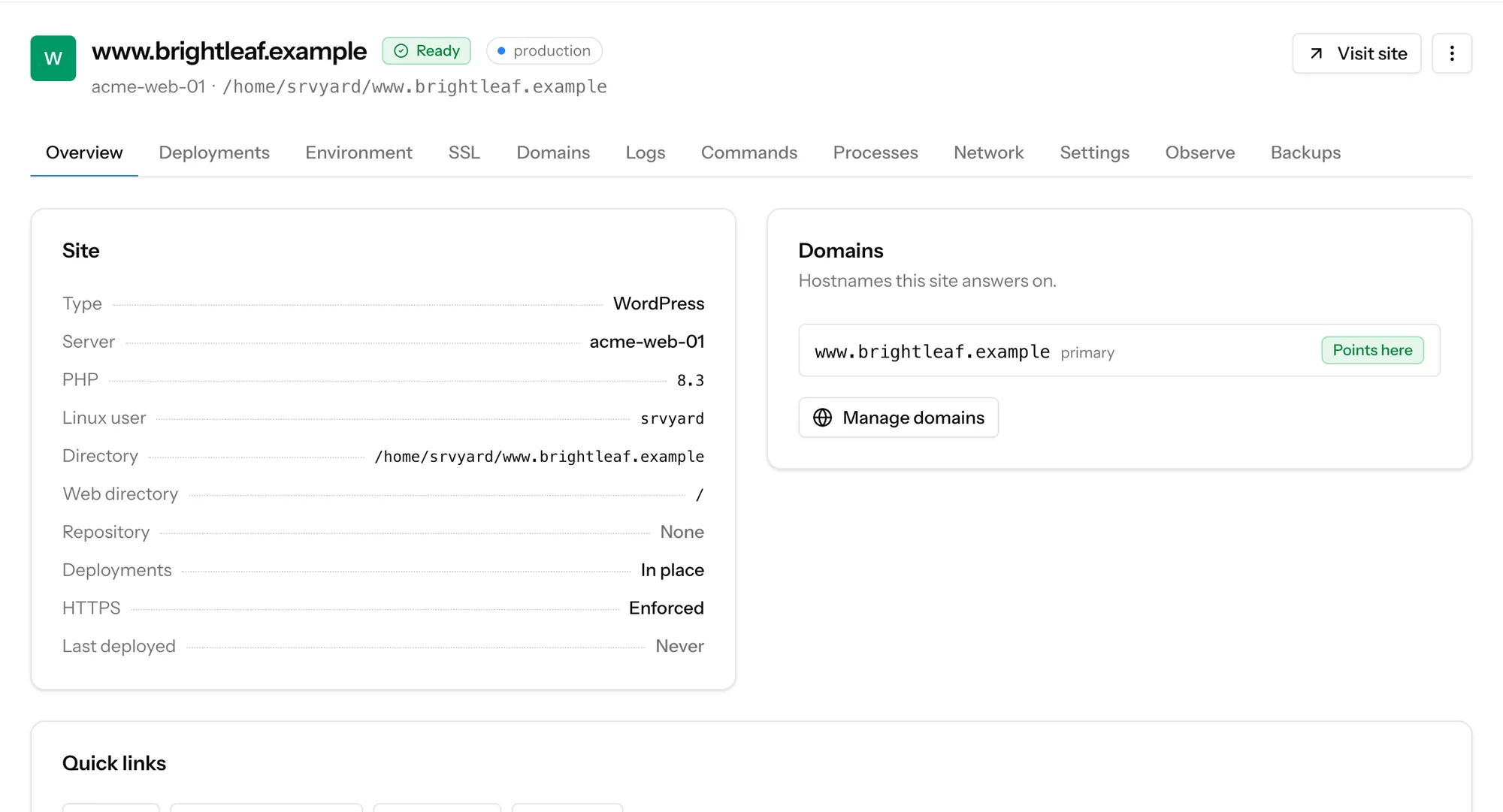
Task: Open the Environment tab
Action: pyautogui.click(x=358, y=152)
